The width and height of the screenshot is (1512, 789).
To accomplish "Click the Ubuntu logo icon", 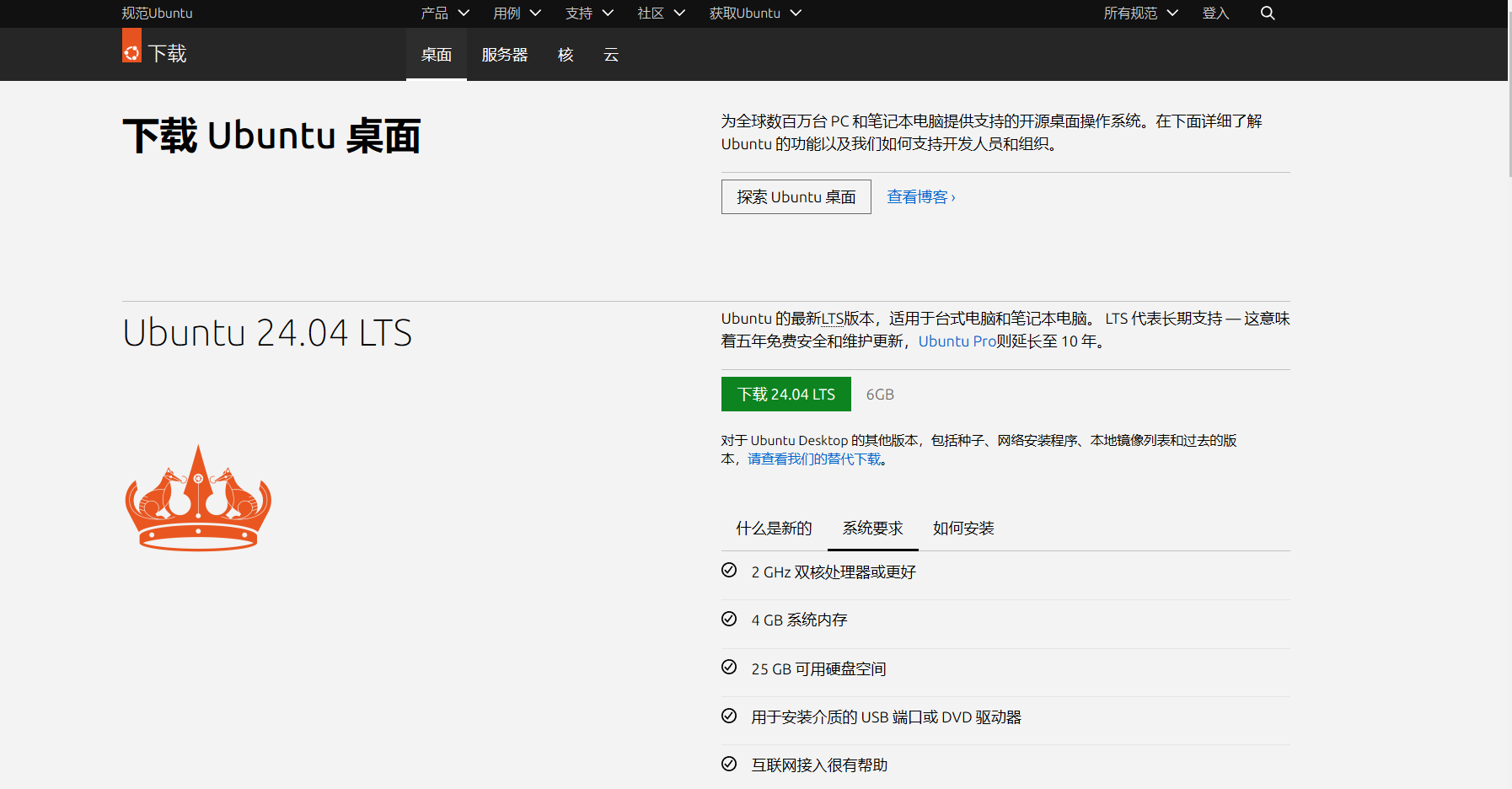I will (131, 51).
